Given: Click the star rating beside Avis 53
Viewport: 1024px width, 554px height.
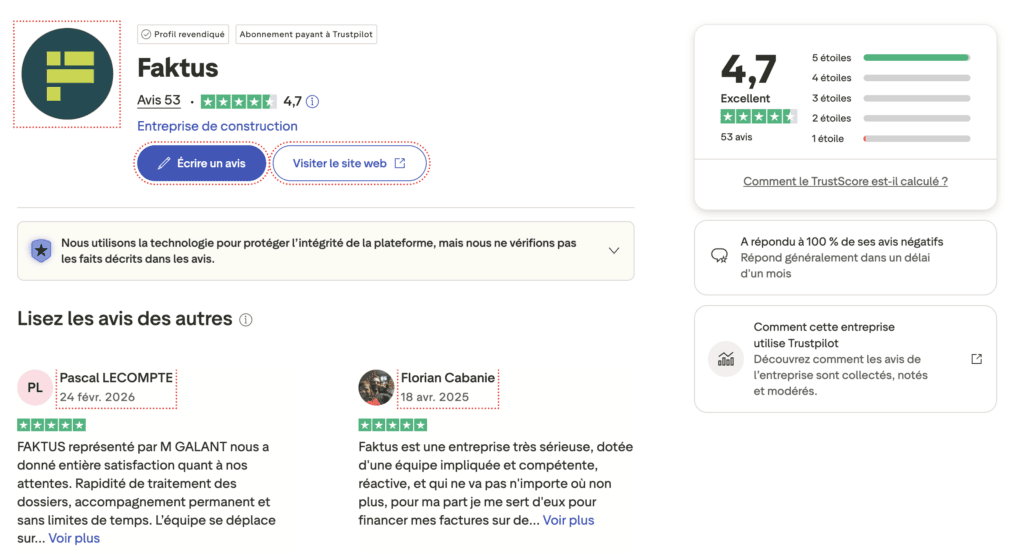Looking at the screenshot, I should (x=238, y=101).
